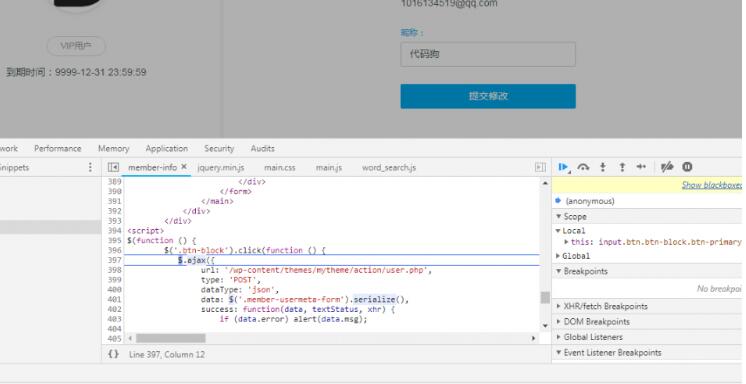Click line number 396 in gutter

pyautogui.click(x=115, y=250)
